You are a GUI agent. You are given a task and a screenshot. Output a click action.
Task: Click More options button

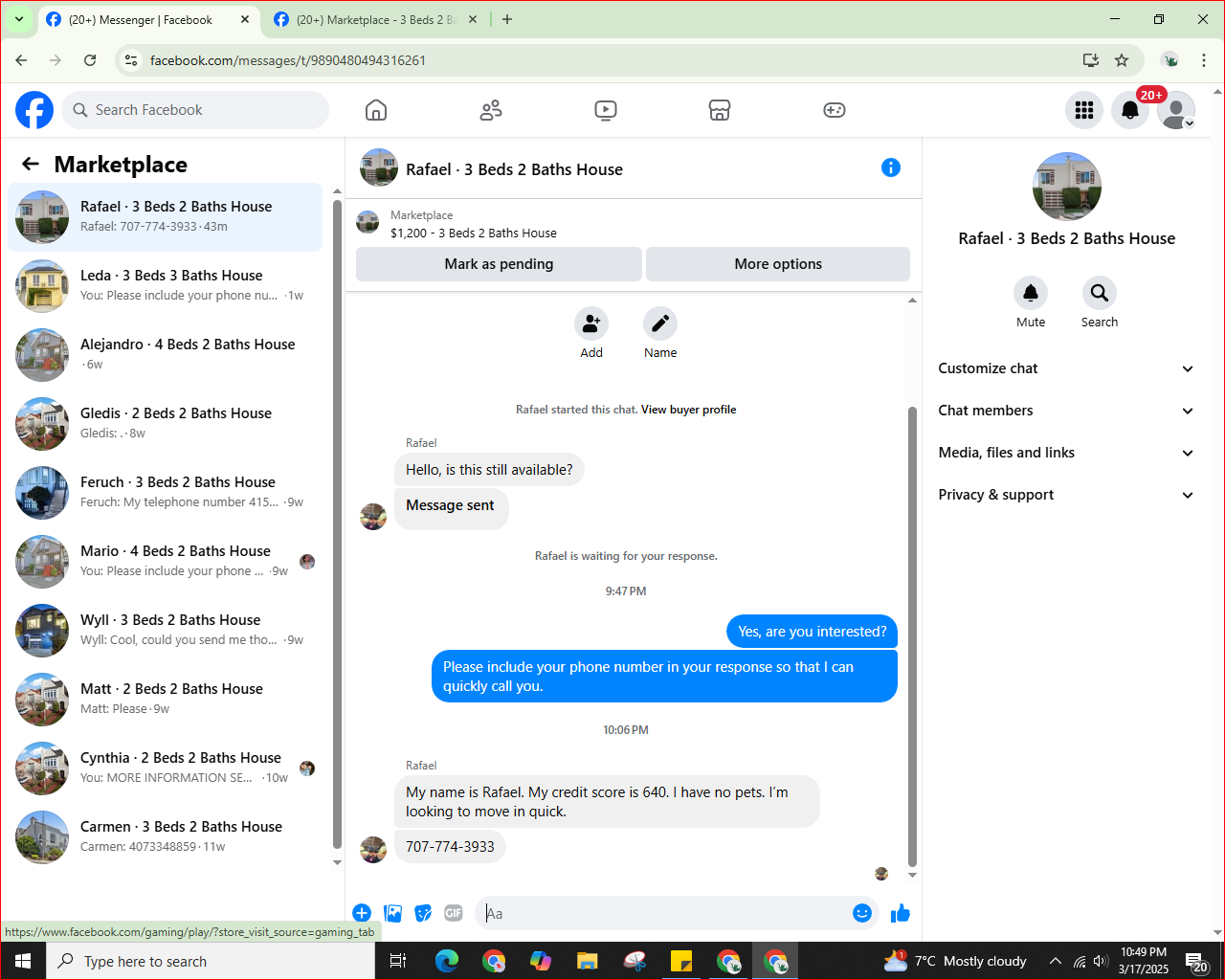click(778, 264)
